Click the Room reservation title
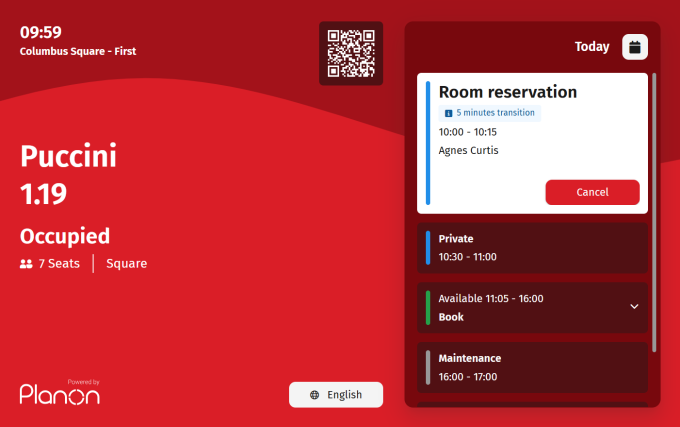680x427 pixels. (508, 92)
